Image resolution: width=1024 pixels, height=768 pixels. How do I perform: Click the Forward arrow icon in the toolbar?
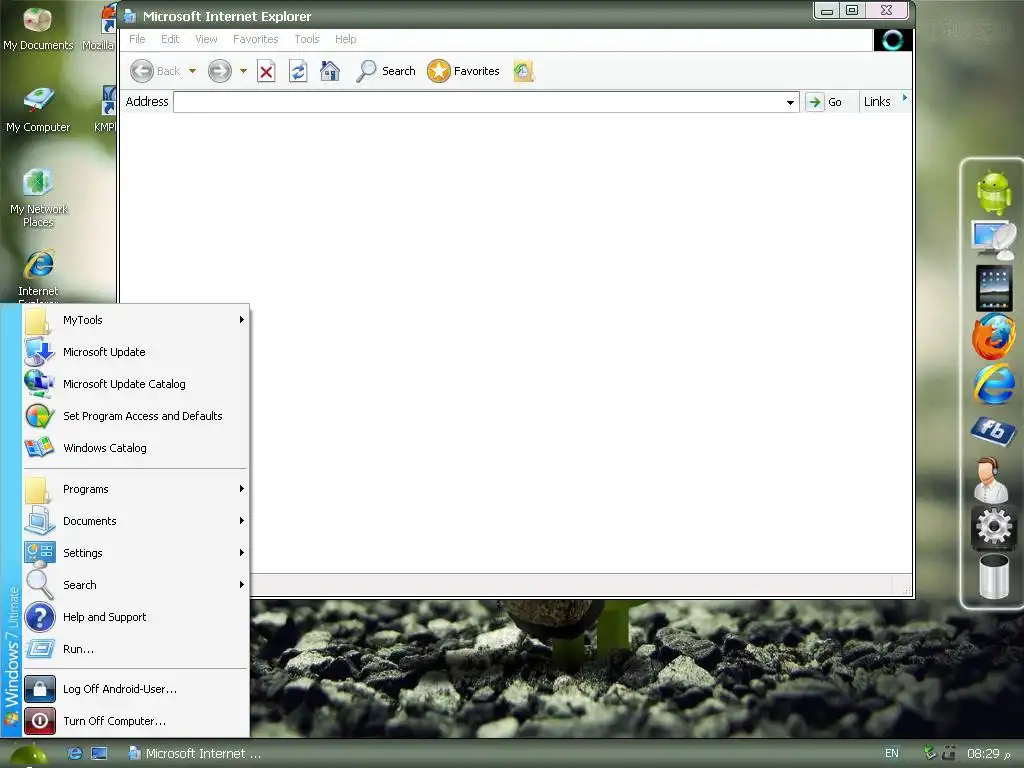(x=219, y=71)
